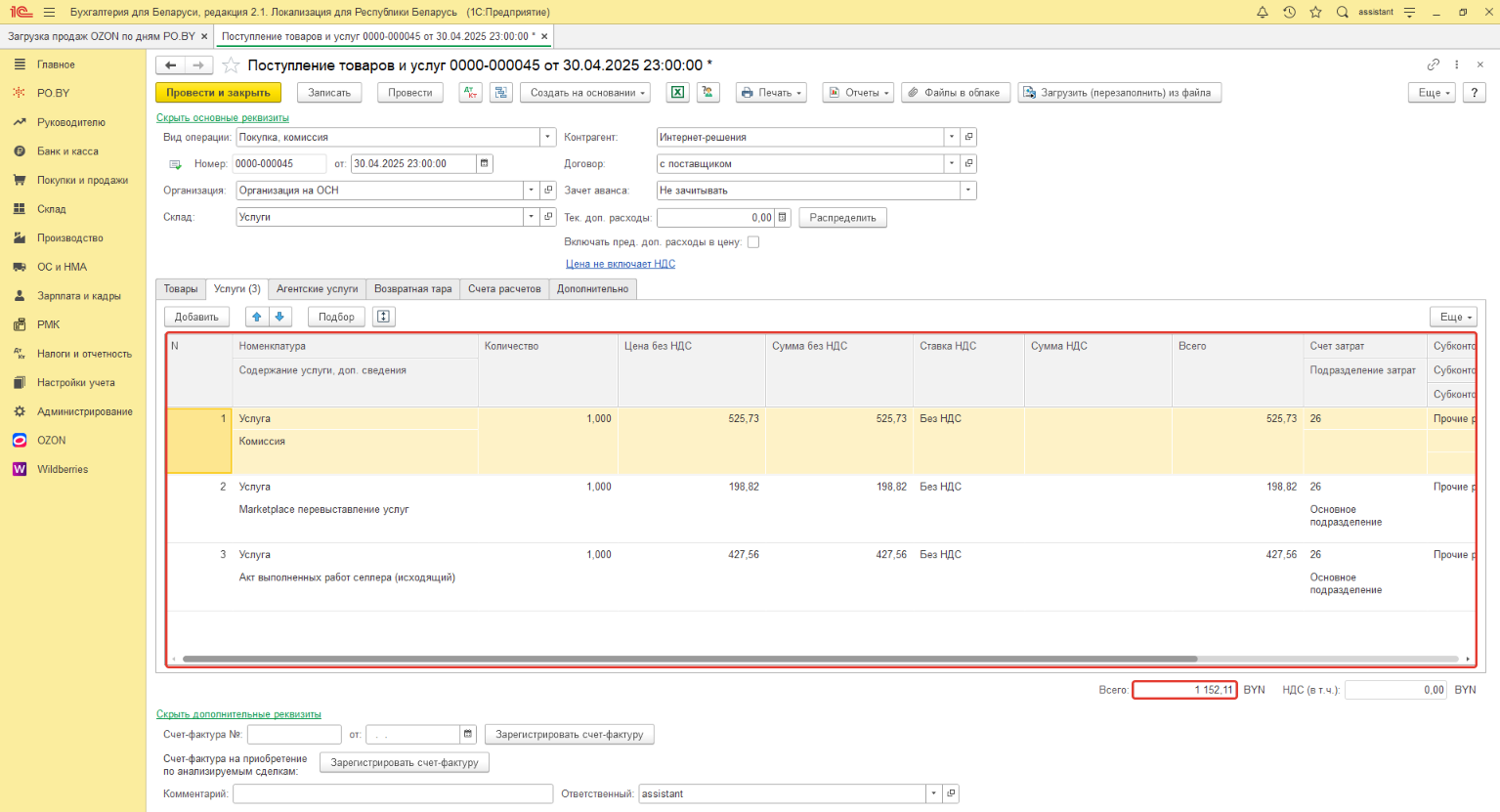1500x812 pixels.
Task: Open the 1C main menu hamburger icon
Action: 49,12
